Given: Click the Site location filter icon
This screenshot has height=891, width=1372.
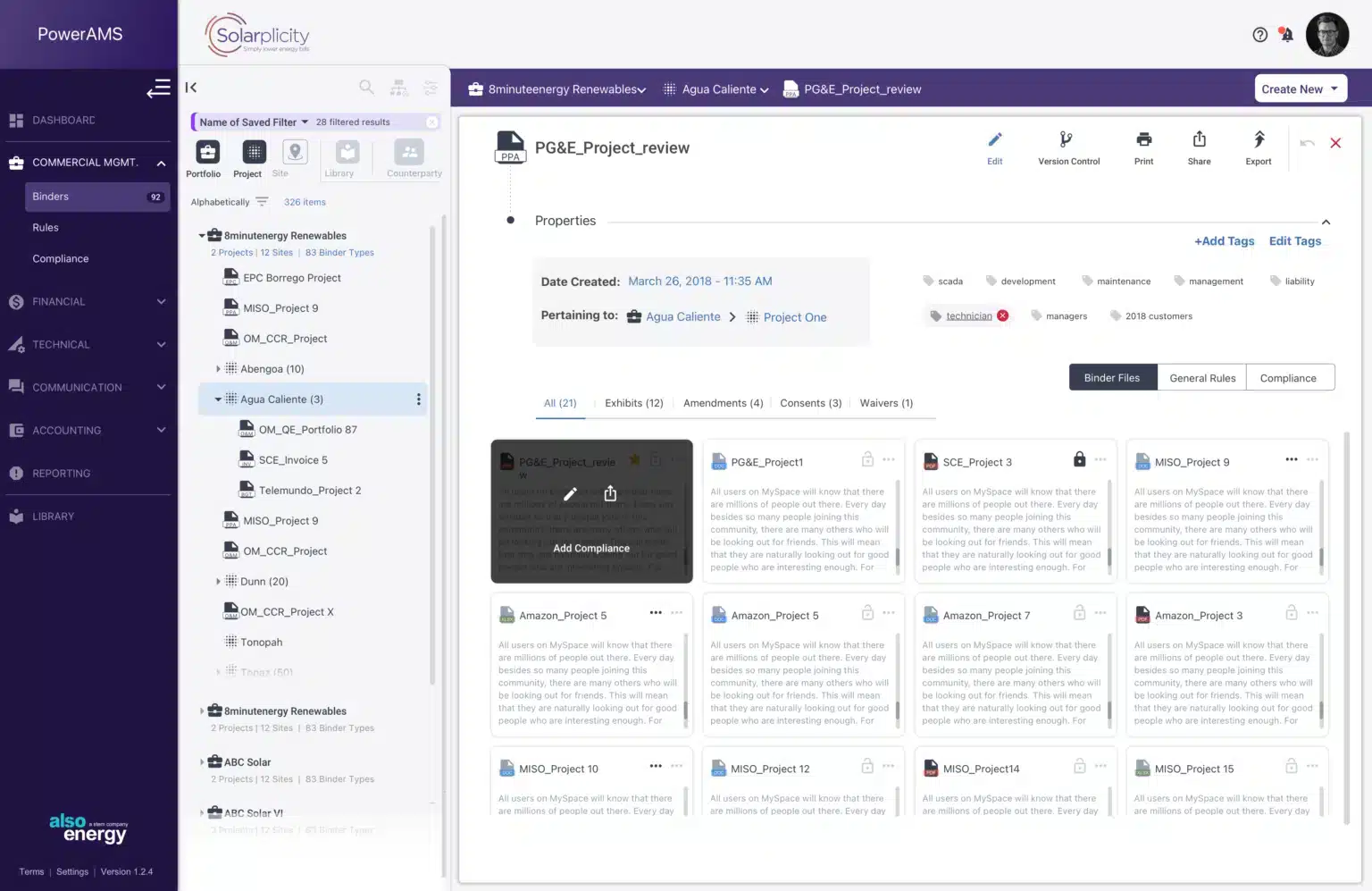Looking at the screenshot, I should (293, 152).
